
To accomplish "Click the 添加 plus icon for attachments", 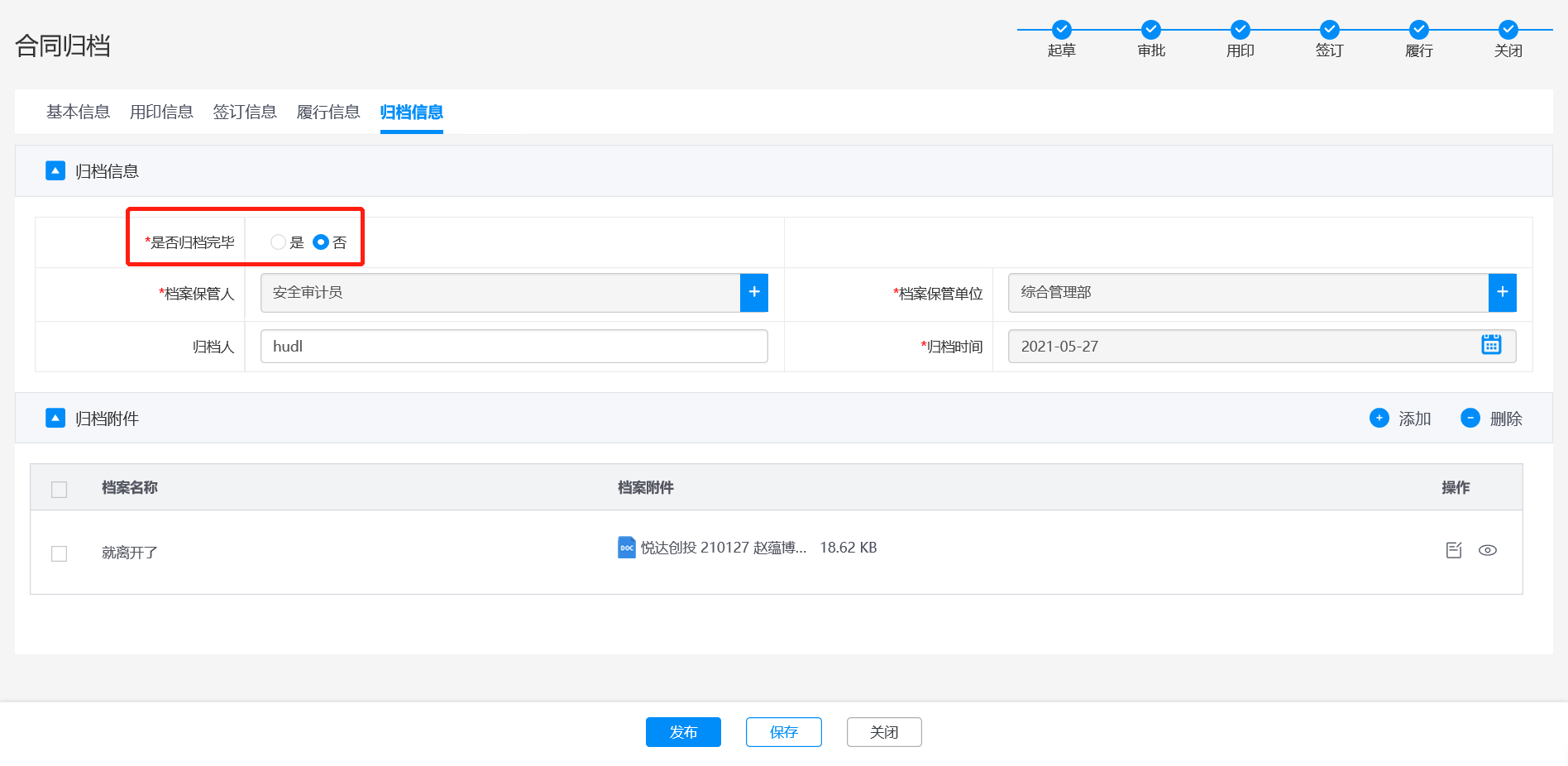I will click(x=1379, y=418).
